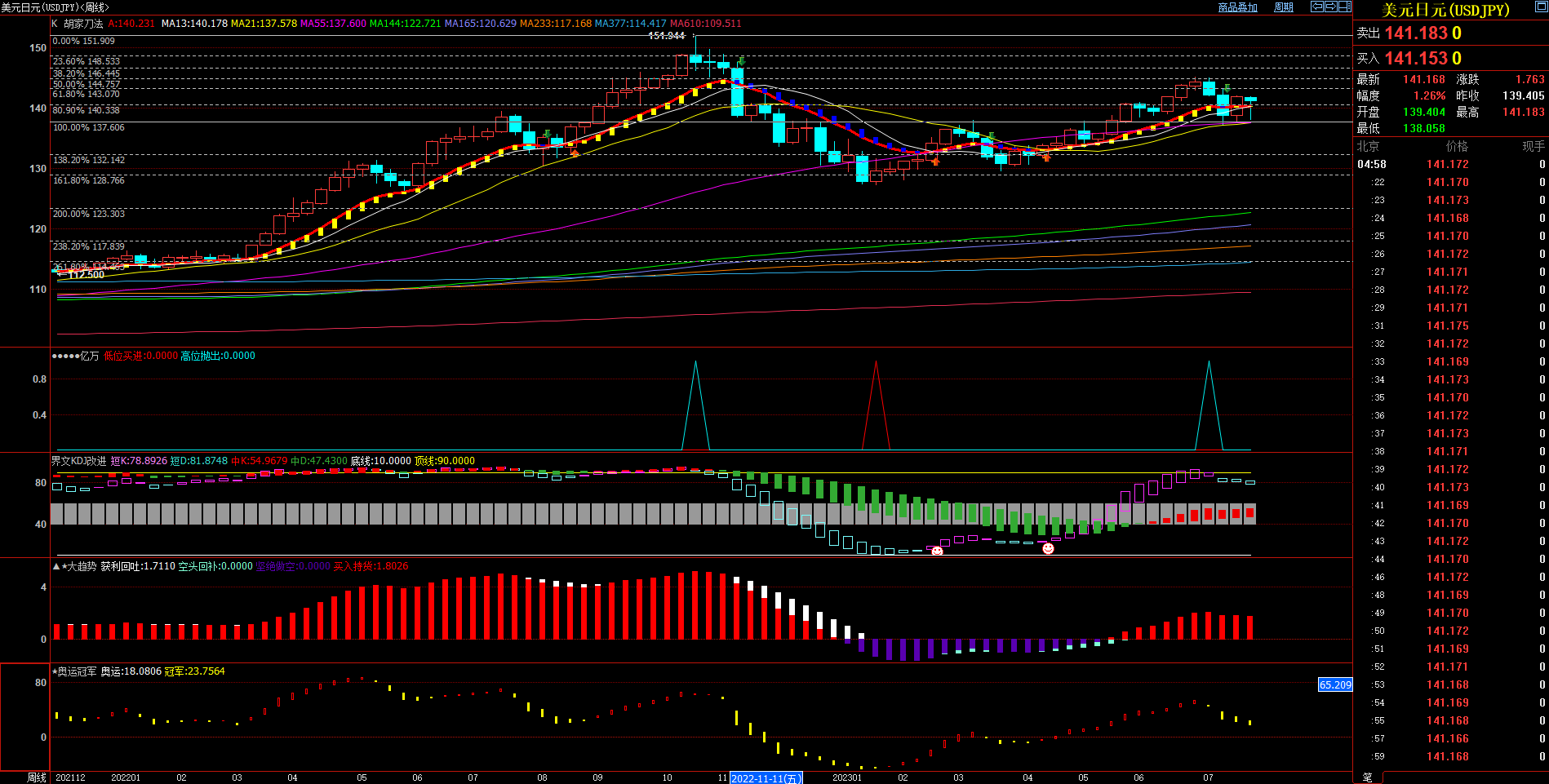Click the second smiley signal on KD chart
This screenshot has width=1549, height=784.
pos(1048,548)
